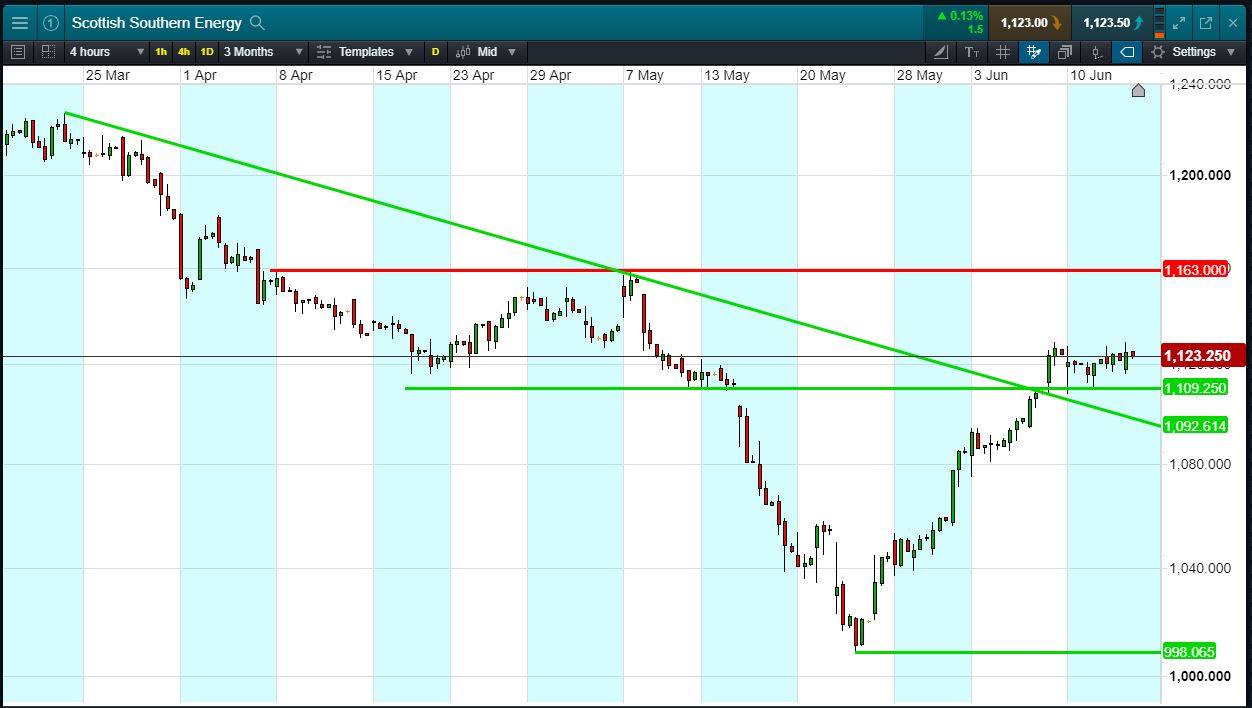The width and height of the screenshot is (1252, 708).
Task: Open the chart list panel icon
Action: pyautogui.click(x=18, y=52)
